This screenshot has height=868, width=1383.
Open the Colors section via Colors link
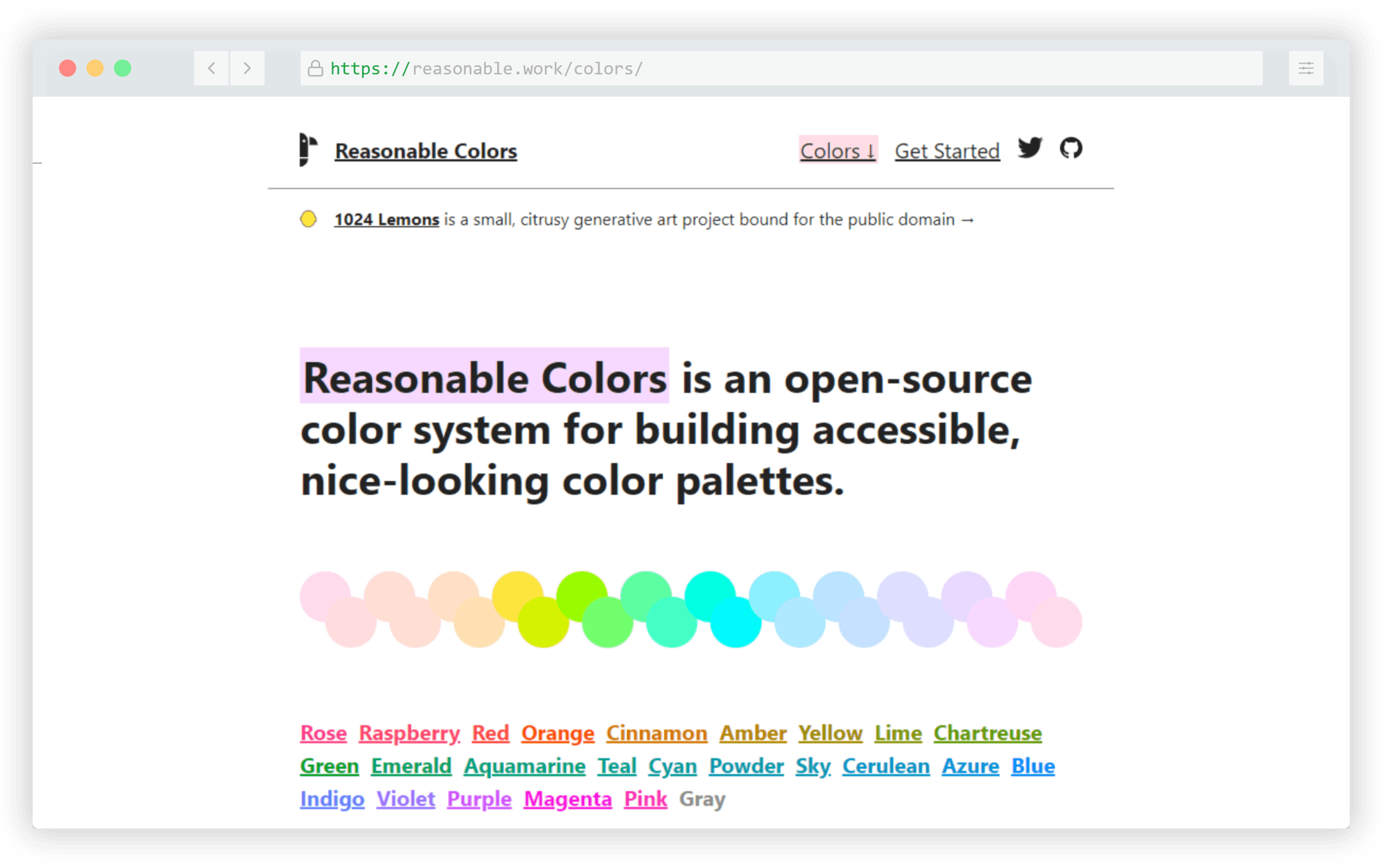[x=838, y=151]
